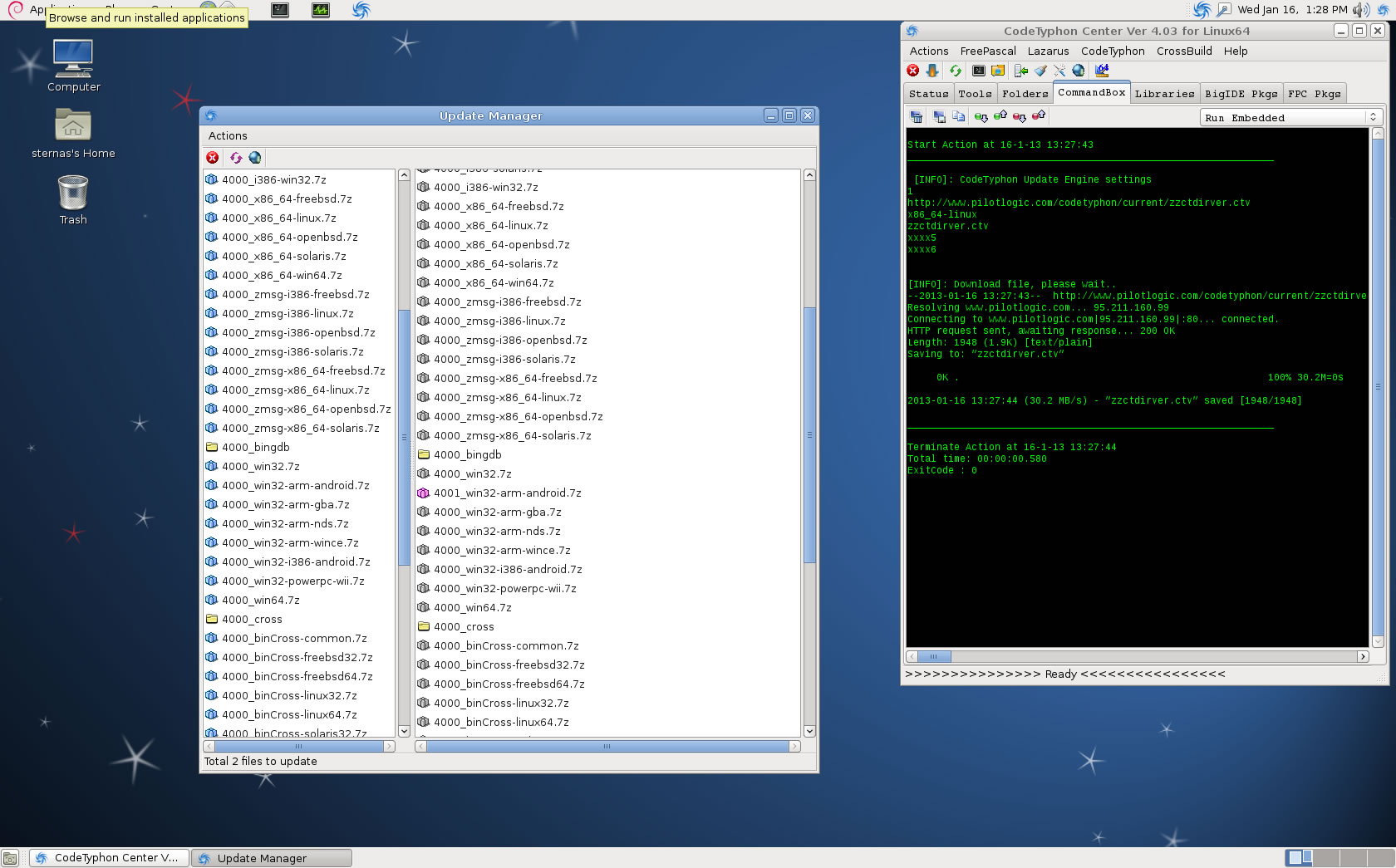Click the green-arrow import icon in CodeTyphon toolbar
The image size is (1396, 868).
click(x=1021, y=71)
